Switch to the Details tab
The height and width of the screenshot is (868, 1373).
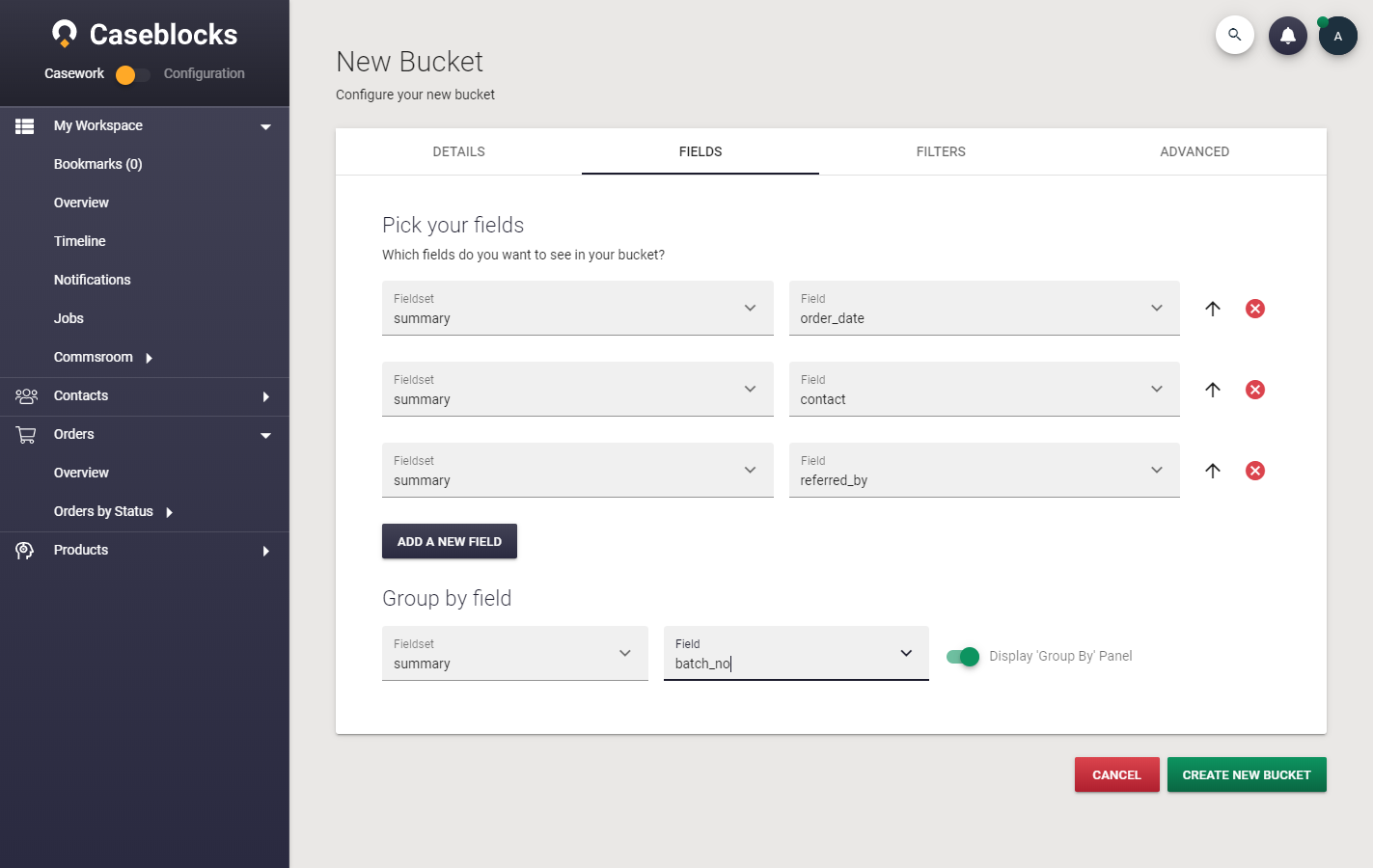click(x=459, y=151)
